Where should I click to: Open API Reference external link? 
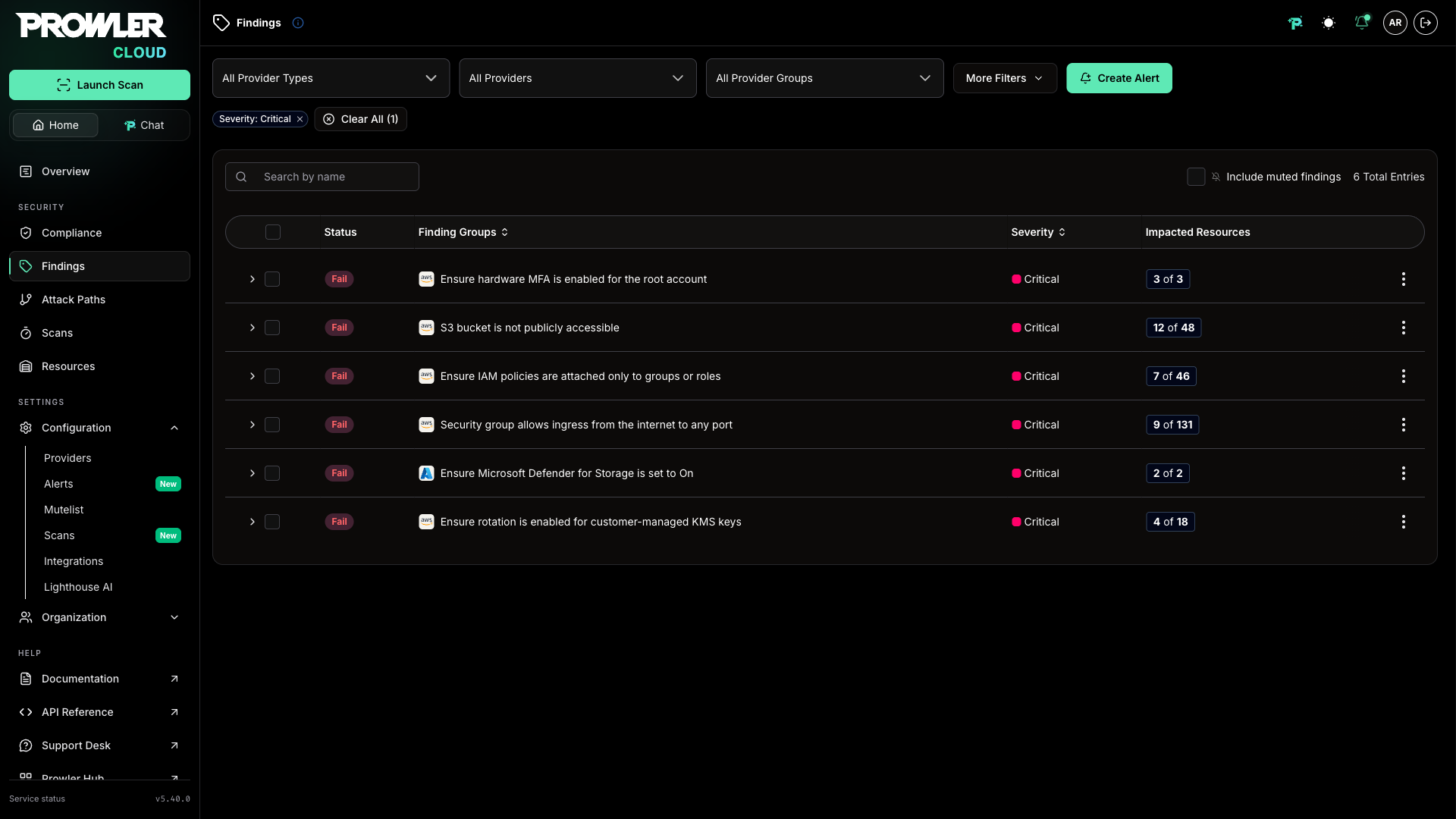(x=99, y=712)
